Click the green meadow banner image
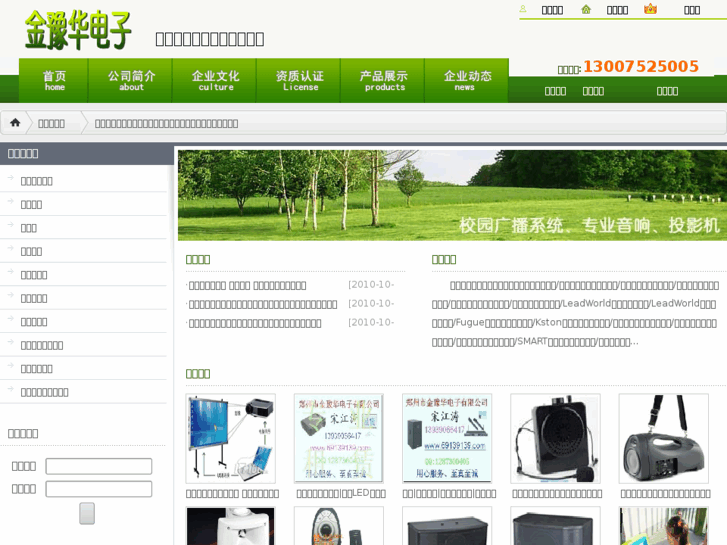Viewport: 727px width, 545px height. coord(452,195)
